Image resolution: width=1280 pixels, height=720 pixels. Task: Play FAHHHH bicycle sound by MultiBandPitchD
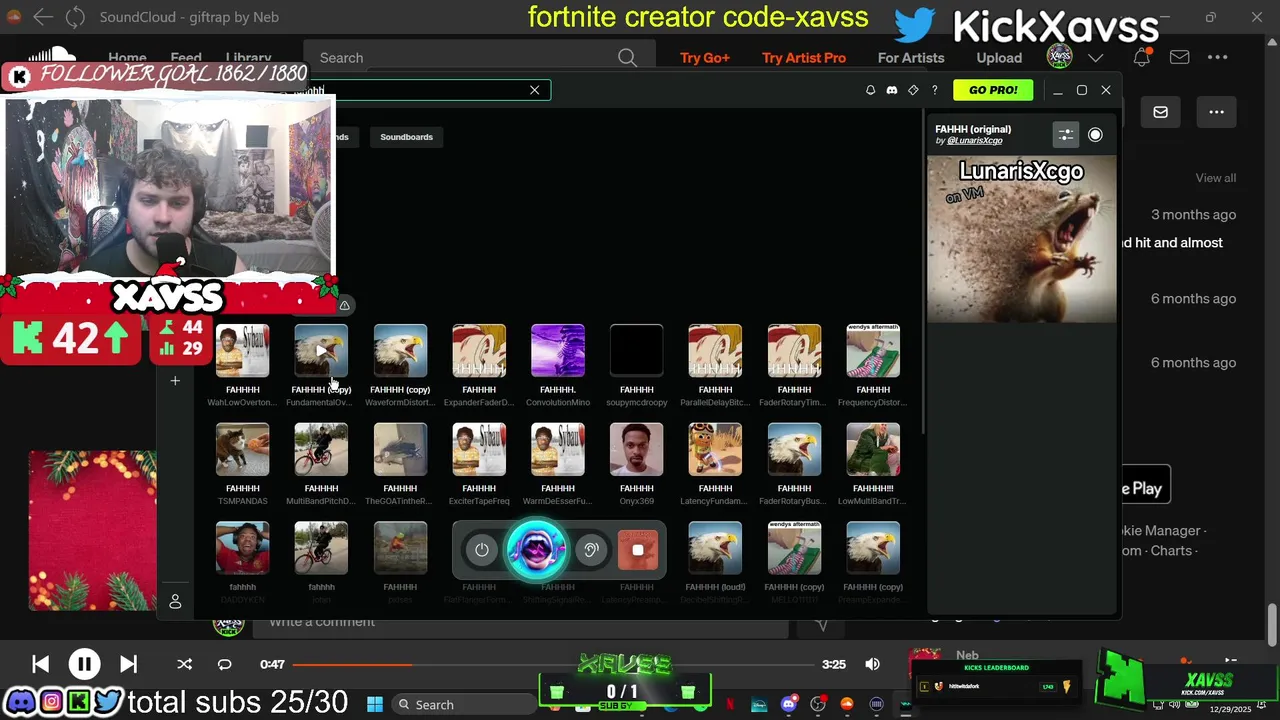[321, 450]
